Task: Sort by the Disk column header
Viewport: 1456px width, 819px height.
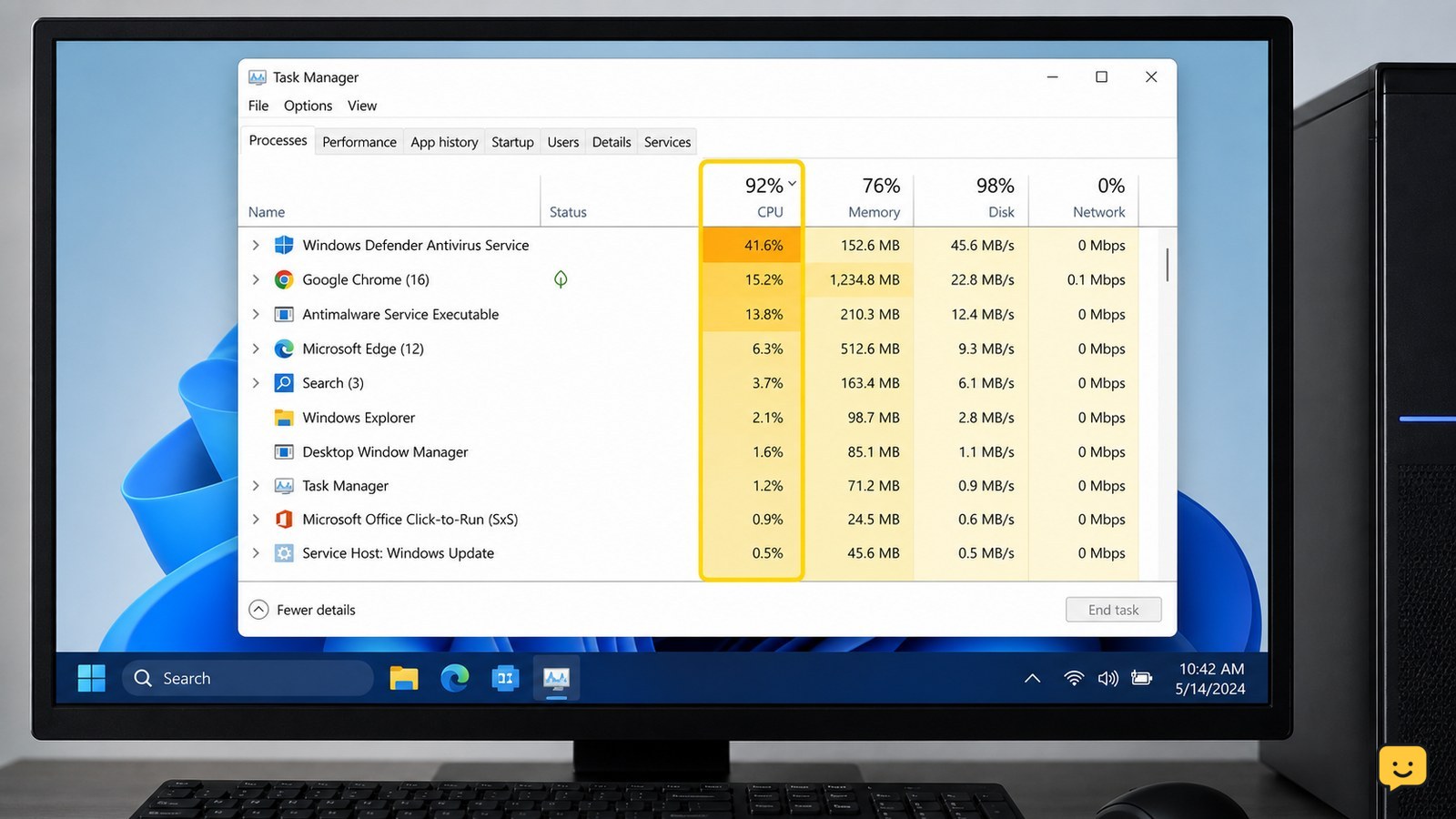Action: 971,197
